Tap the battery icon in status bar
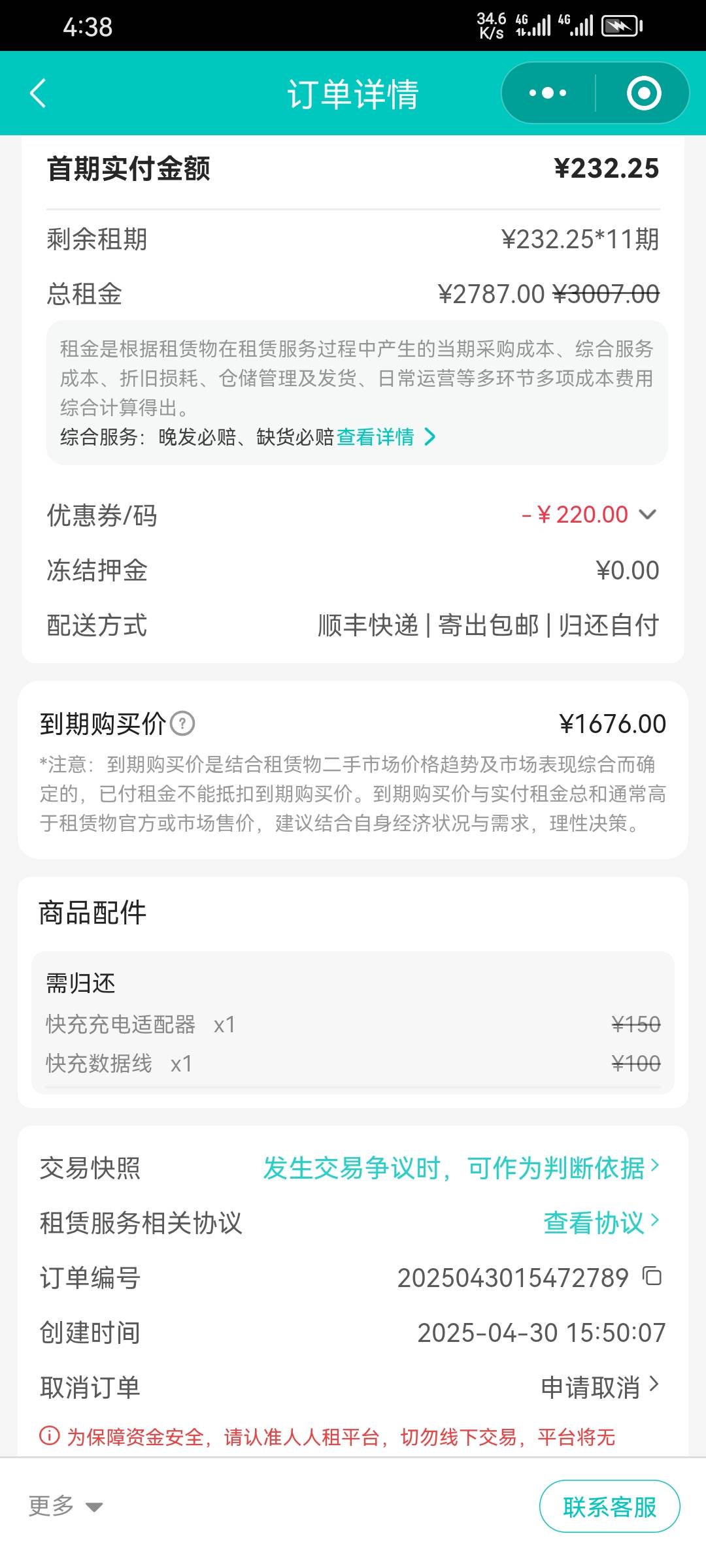706x1568 pixels. [622, 26]
